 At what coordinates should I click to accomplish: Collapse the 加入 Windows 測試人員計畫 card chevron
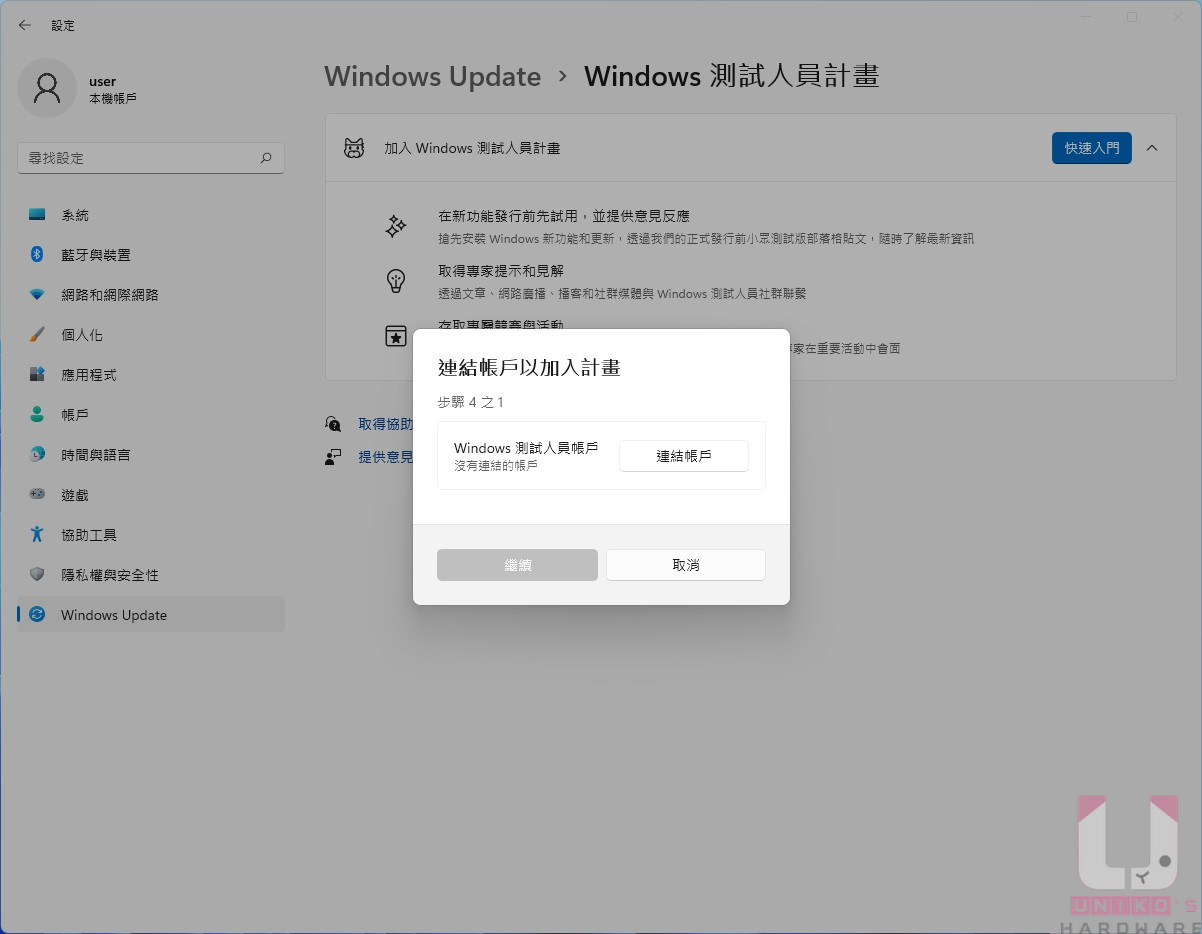[1152, 148]
